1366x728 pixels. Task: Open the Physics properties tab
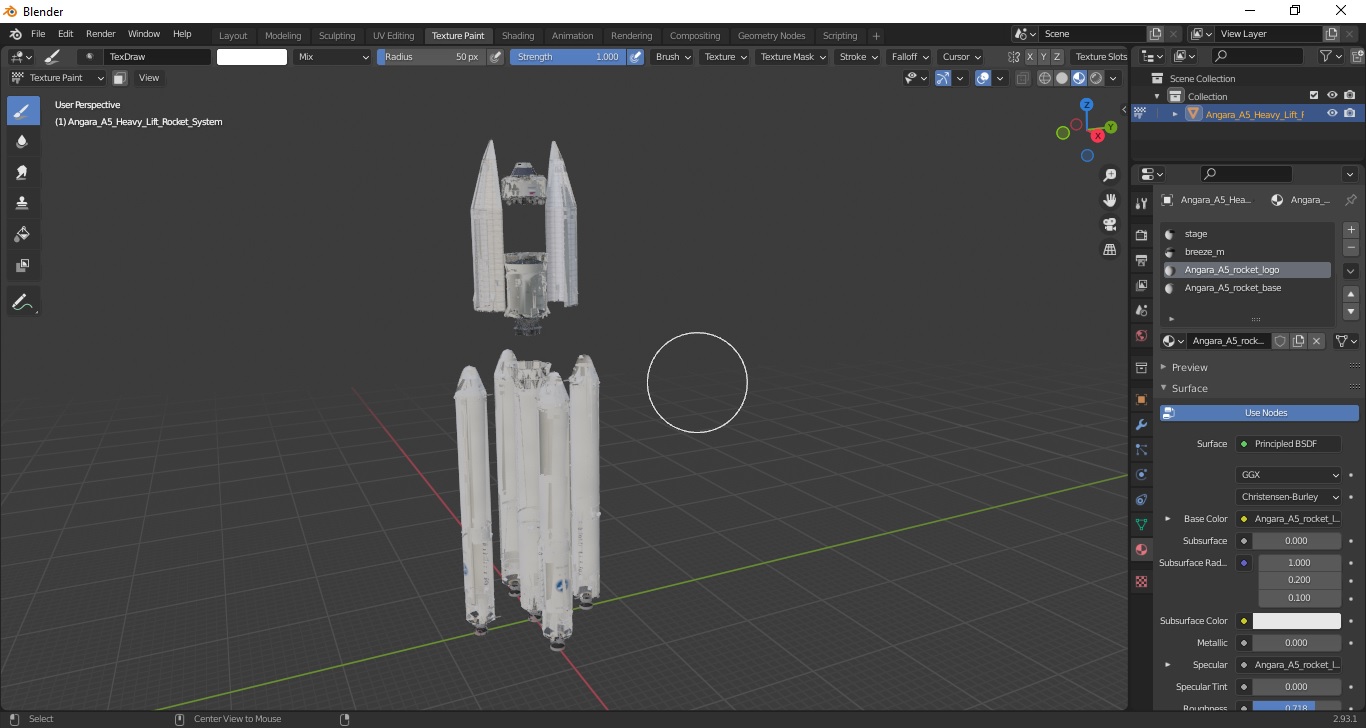[x=1141, y=474]
